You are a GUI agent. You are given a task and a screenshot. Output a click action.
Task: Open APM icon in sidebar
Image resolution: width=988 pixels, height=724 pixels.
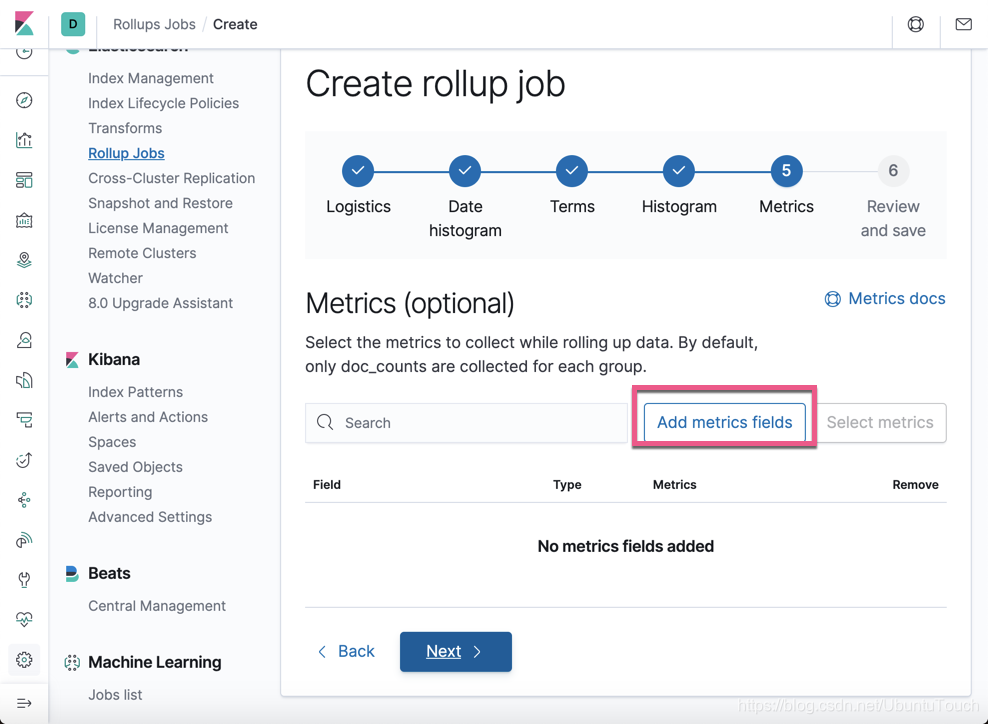[x=24, y=420]
